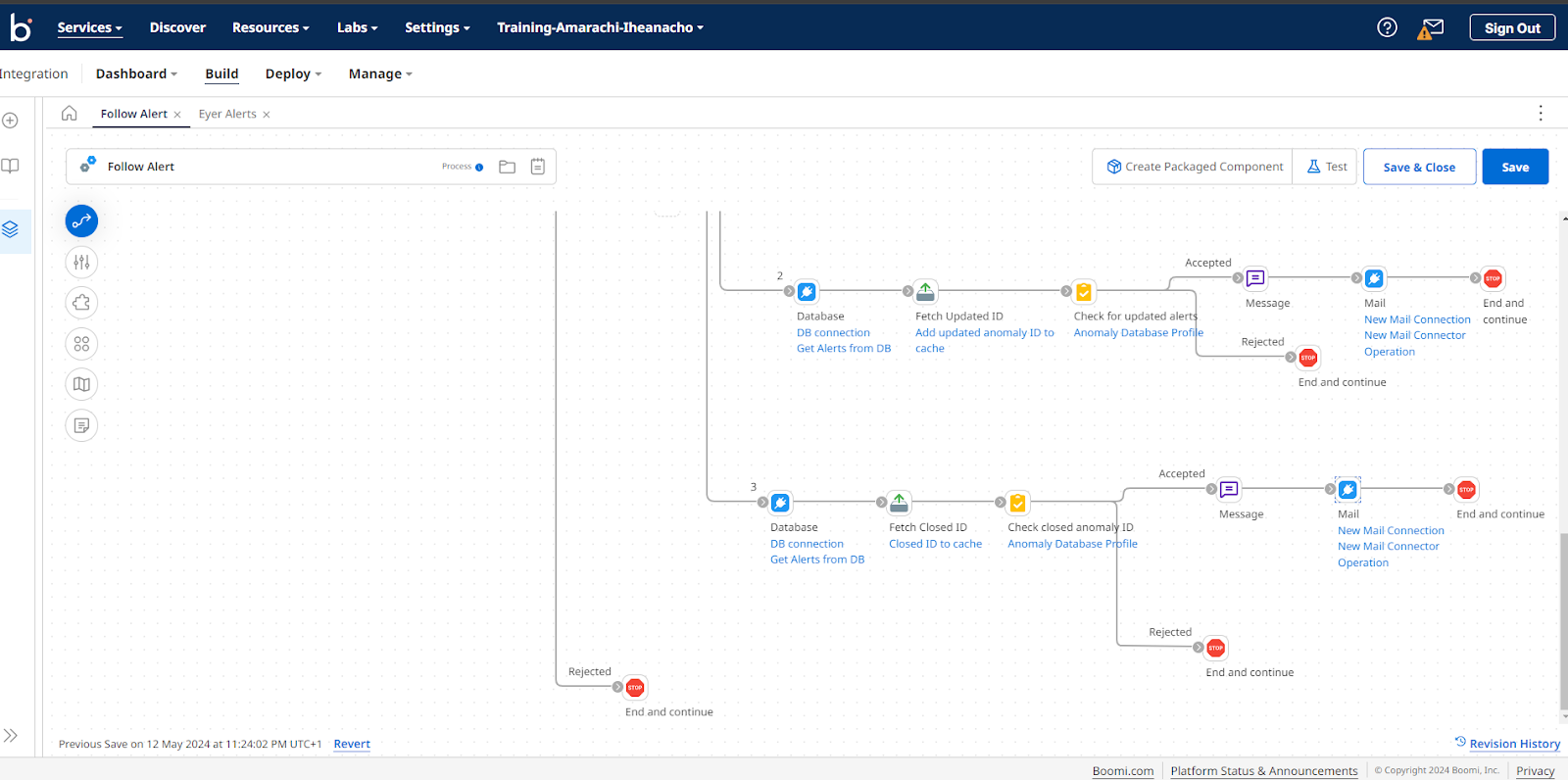Click the Sign Out button
This screenshot has height=780, width=1568.
click(x=1512, y=27)
